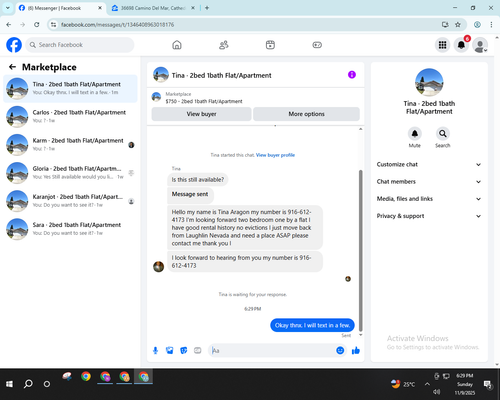Click the chat header listing avatar
Viewport: 500px width, 400px height.
point(161,75)
